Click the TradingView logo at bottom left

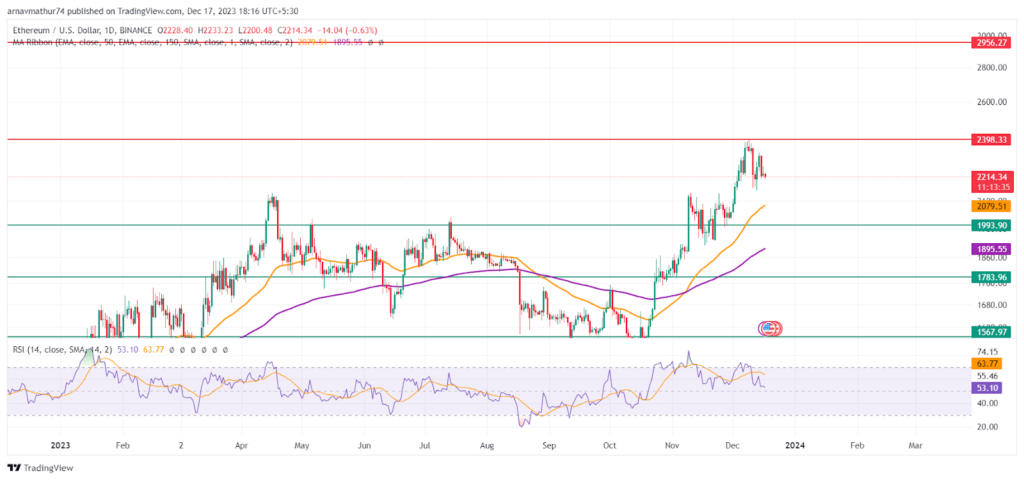click(x=40, y=468)
